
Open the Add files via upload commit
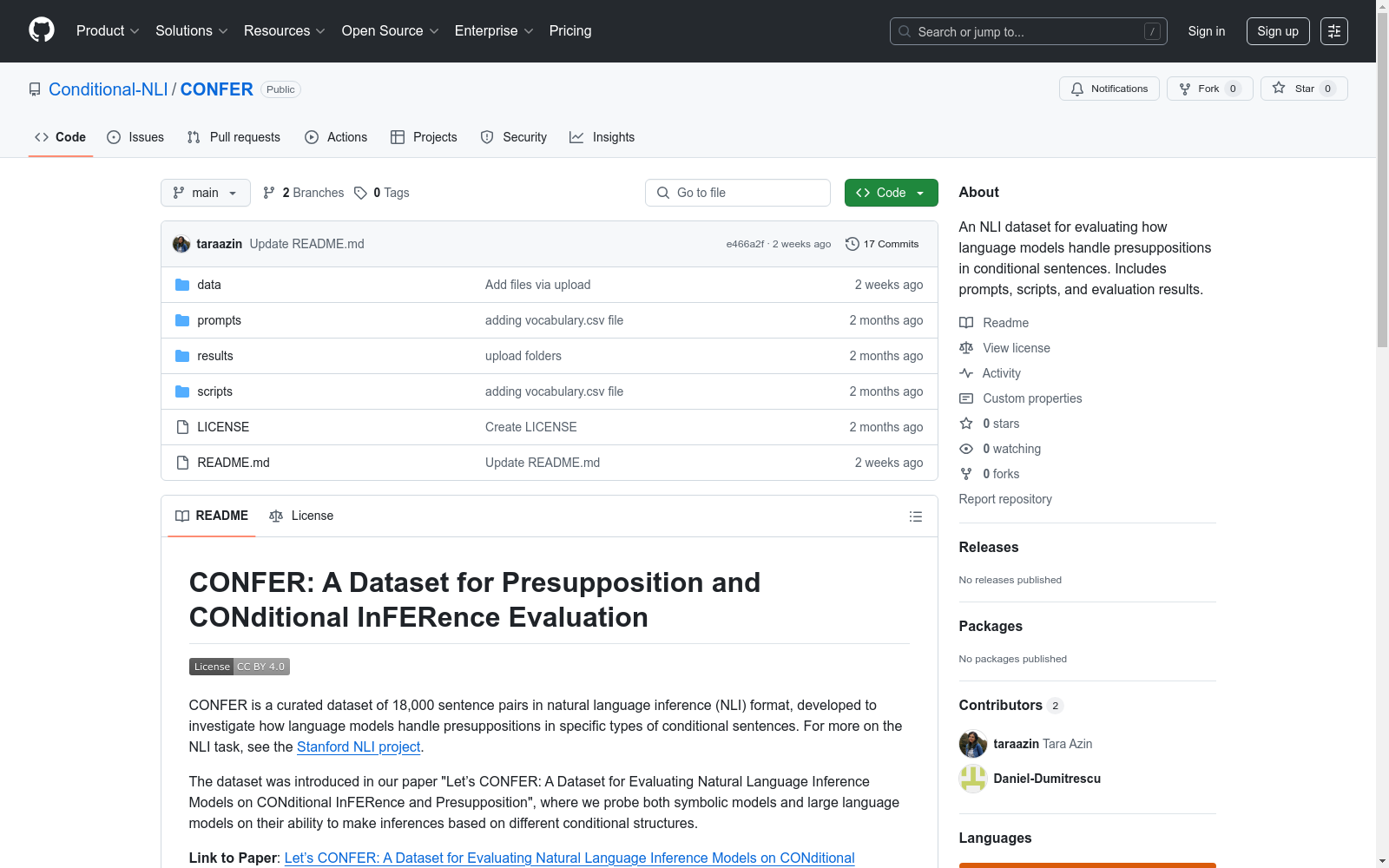(x=538, y=285)
